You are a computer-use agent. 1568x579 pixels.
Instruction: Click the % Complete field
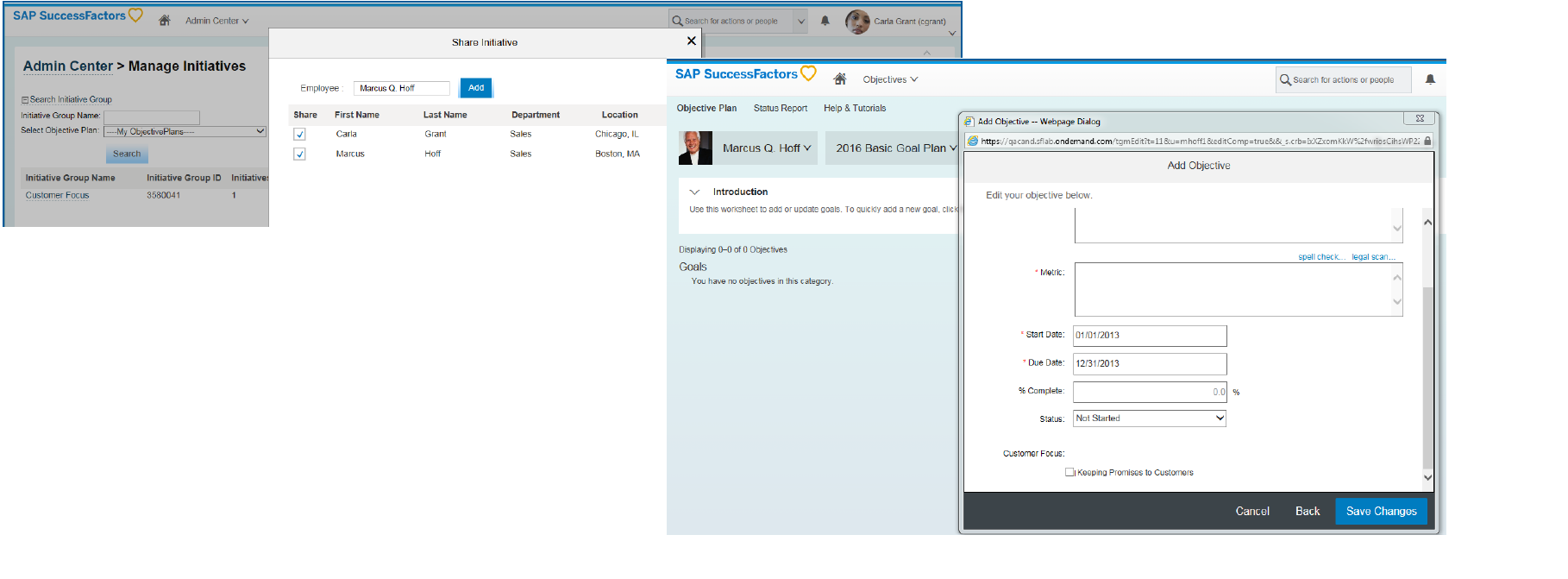pos(1150,392)
